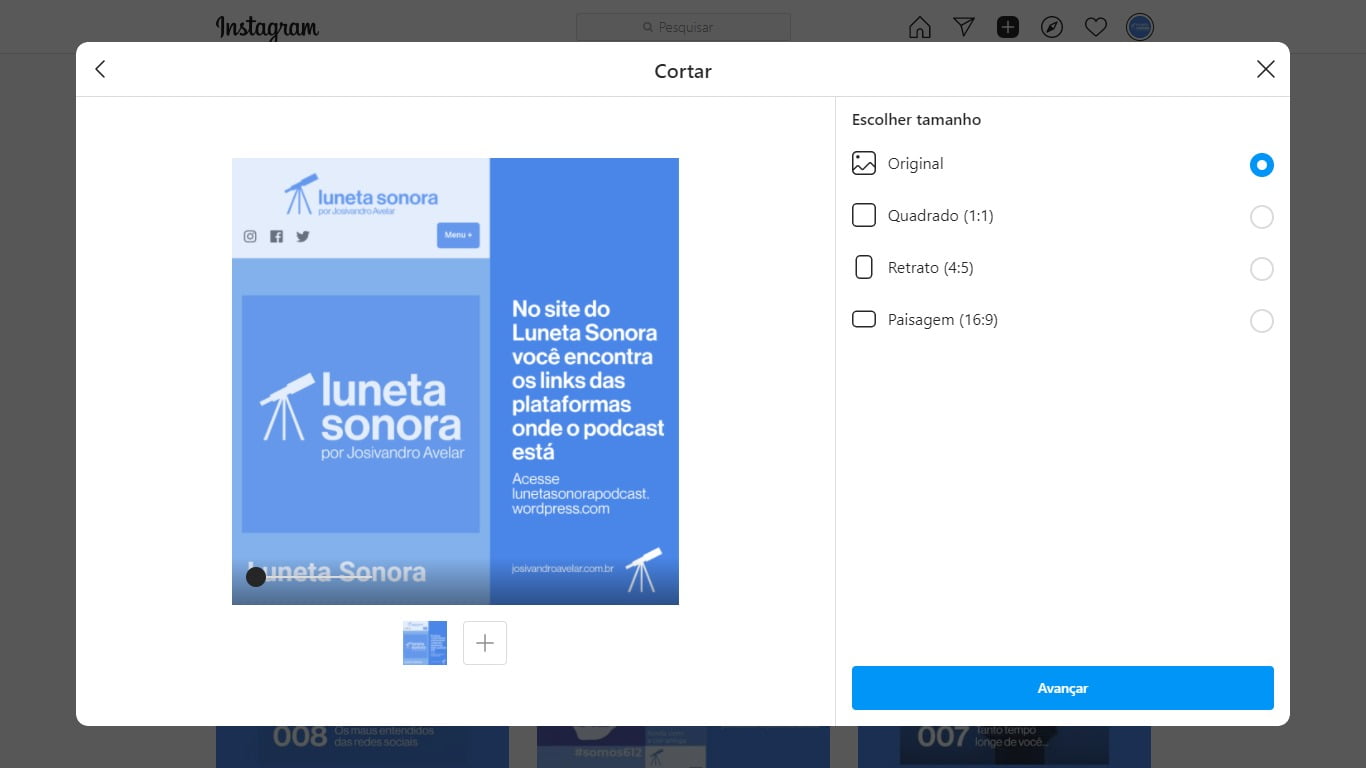Add another image with the plus tile
Screen dimensions: 1366x768
[x=485, y=643]
